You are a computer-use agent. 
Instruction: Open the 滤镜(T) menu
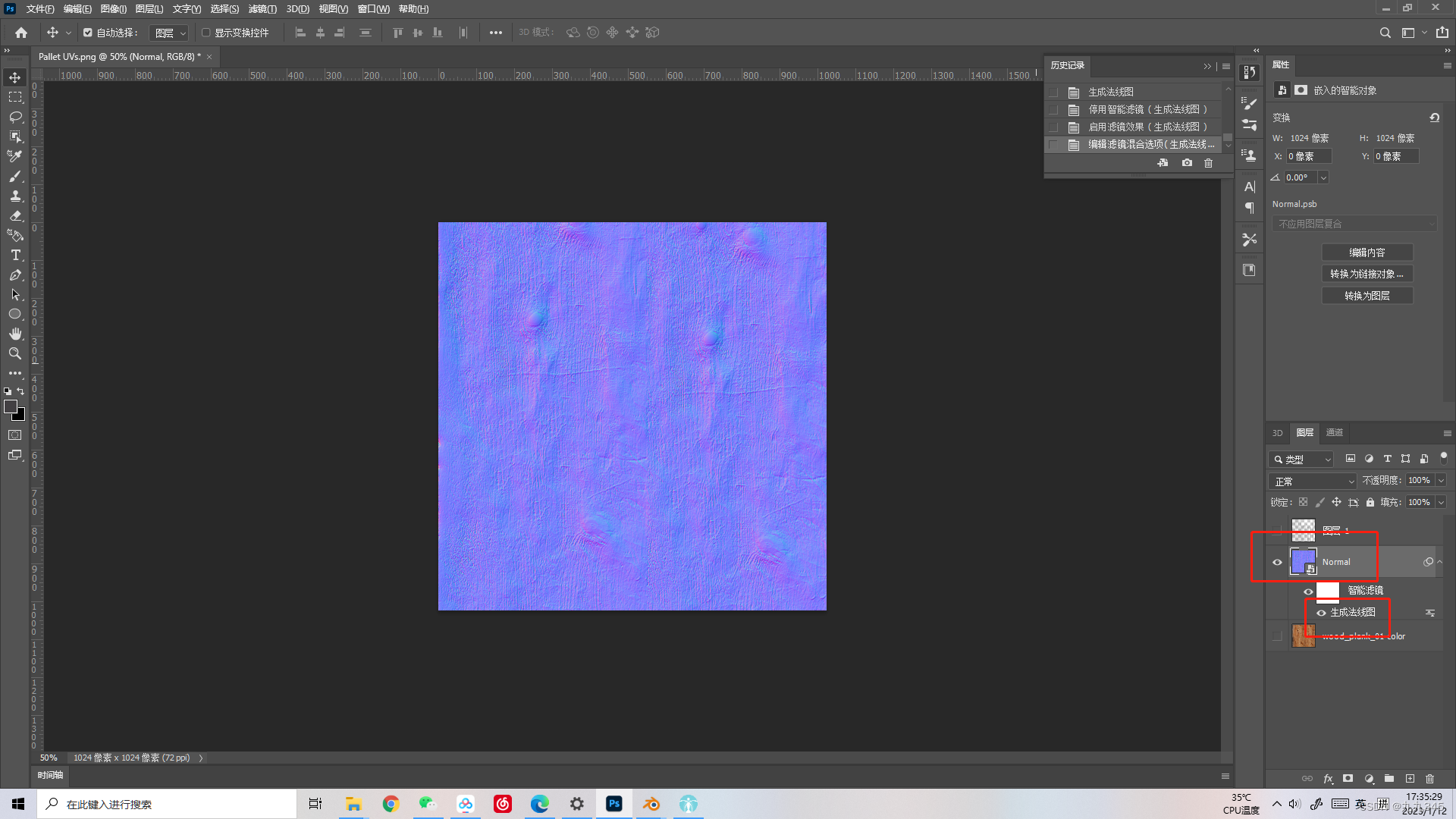(262, 9)
